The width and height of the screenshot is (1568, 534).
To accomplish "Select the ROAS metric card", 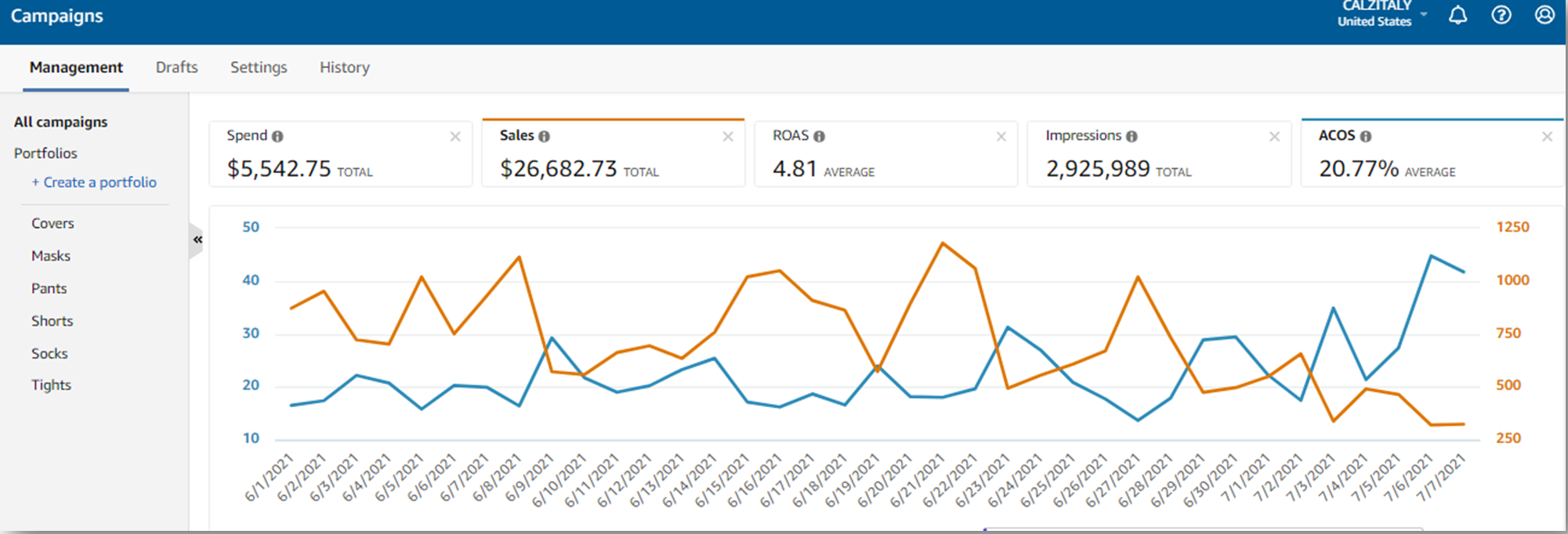I will point(886,153).
